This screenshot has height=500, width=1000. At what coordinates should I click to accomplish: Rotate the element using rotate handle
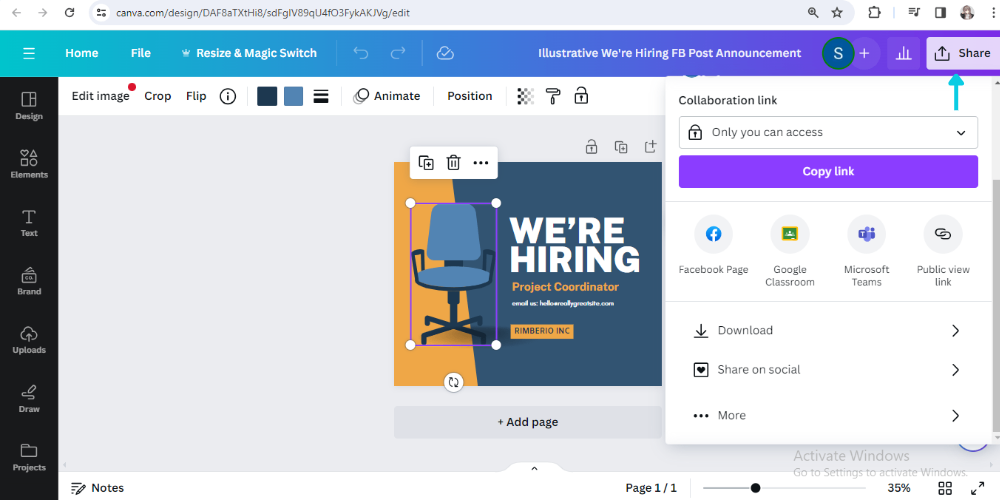pyautogui.click(x=453, y=383)
